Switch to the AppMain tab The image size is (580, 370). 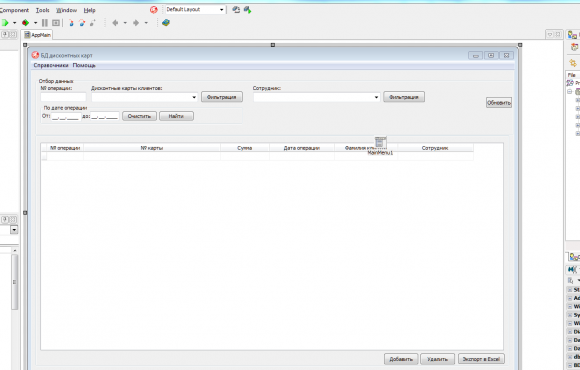pyautogui.click(x=38, y=35)
